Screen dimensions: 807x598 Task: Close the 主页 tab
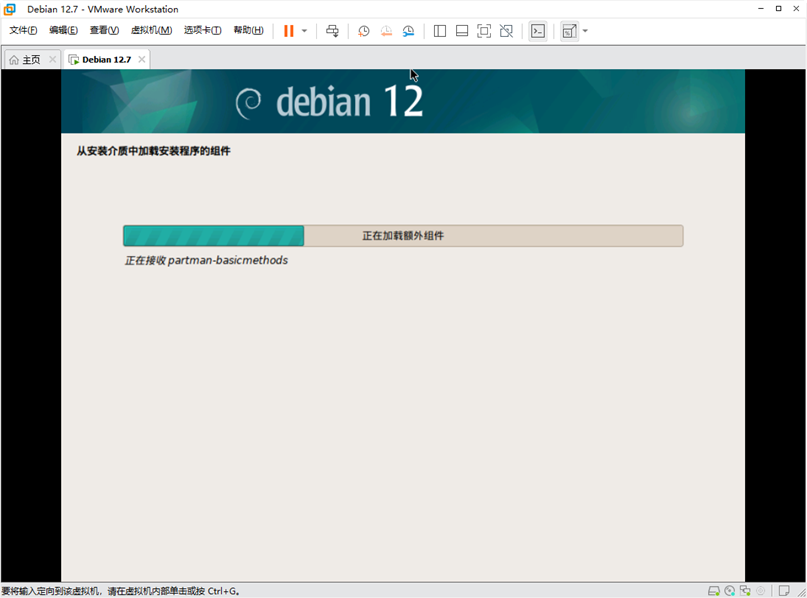click(x=52, y=60)
